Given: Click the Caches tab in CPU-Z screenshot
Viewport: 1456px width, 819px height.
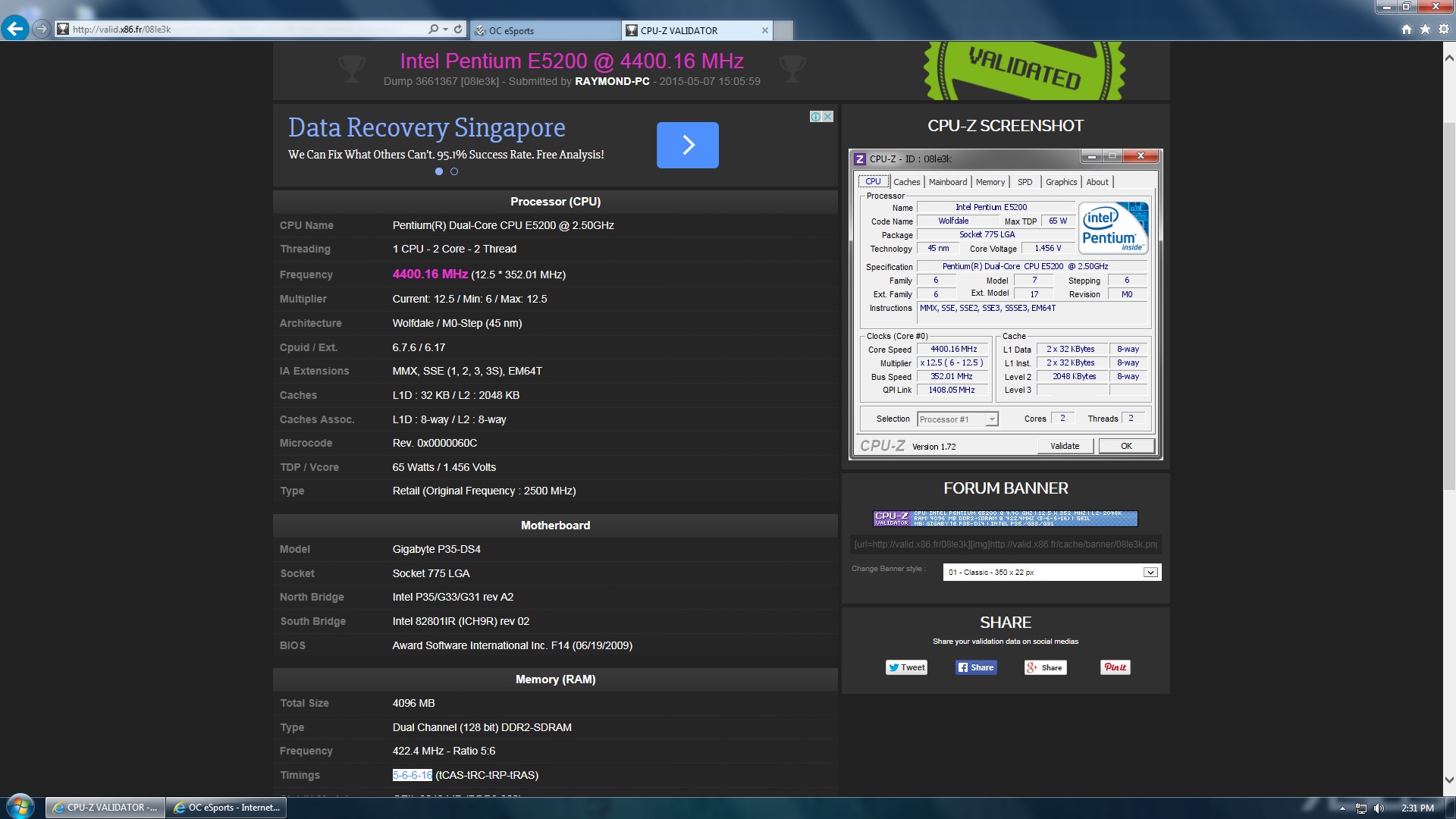Looking at the screenshot, I should click(x=906, y=182).
